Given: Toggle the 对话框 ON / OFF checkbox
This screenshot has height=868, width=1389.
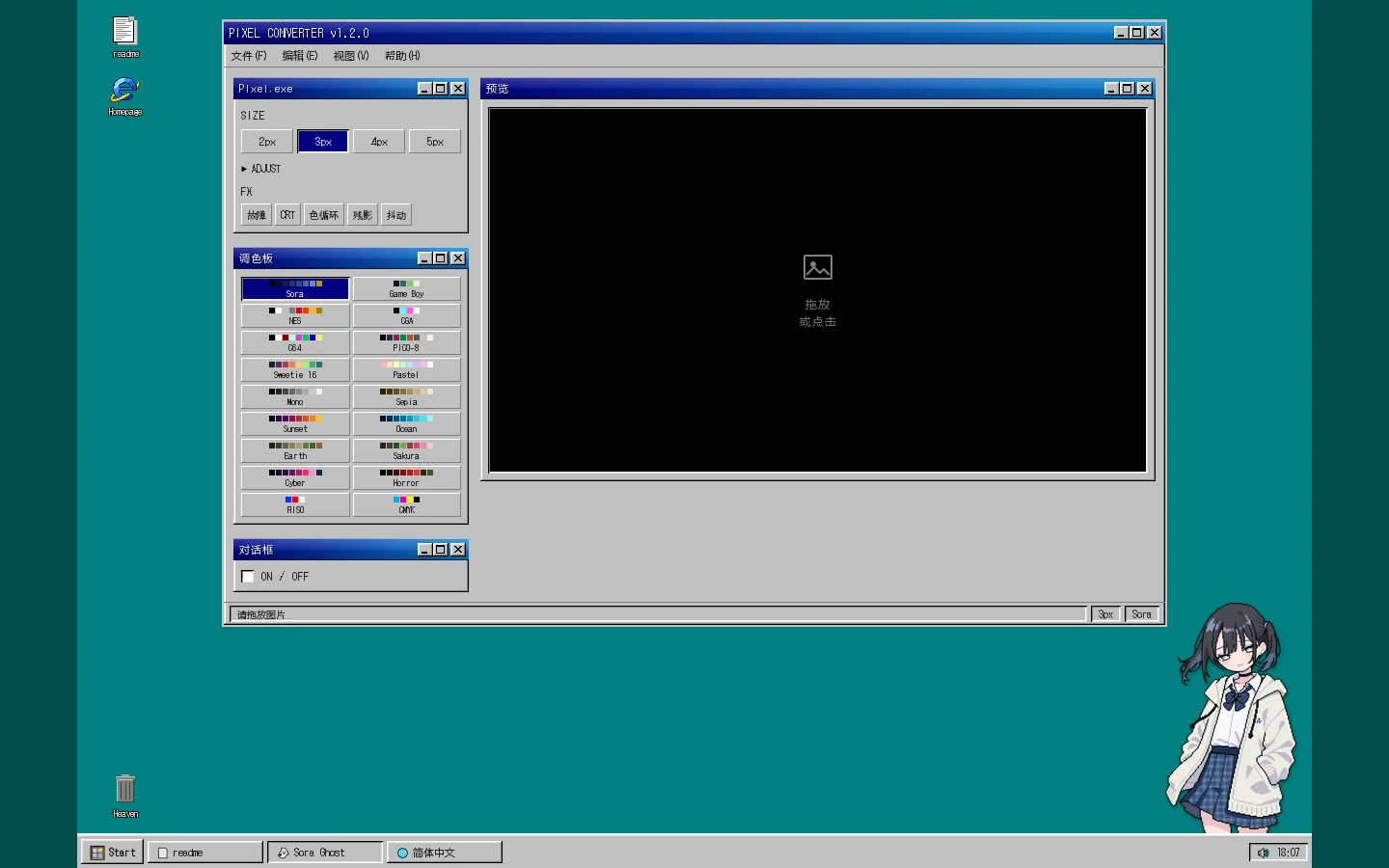Looking at the screenshot, I should coord(248,577).
